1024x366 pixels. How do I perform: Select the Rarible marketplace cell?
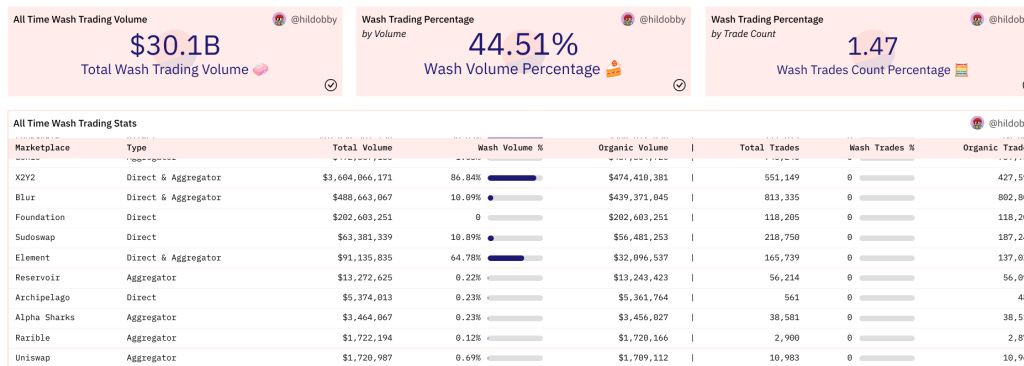click(x=33, y=338)
